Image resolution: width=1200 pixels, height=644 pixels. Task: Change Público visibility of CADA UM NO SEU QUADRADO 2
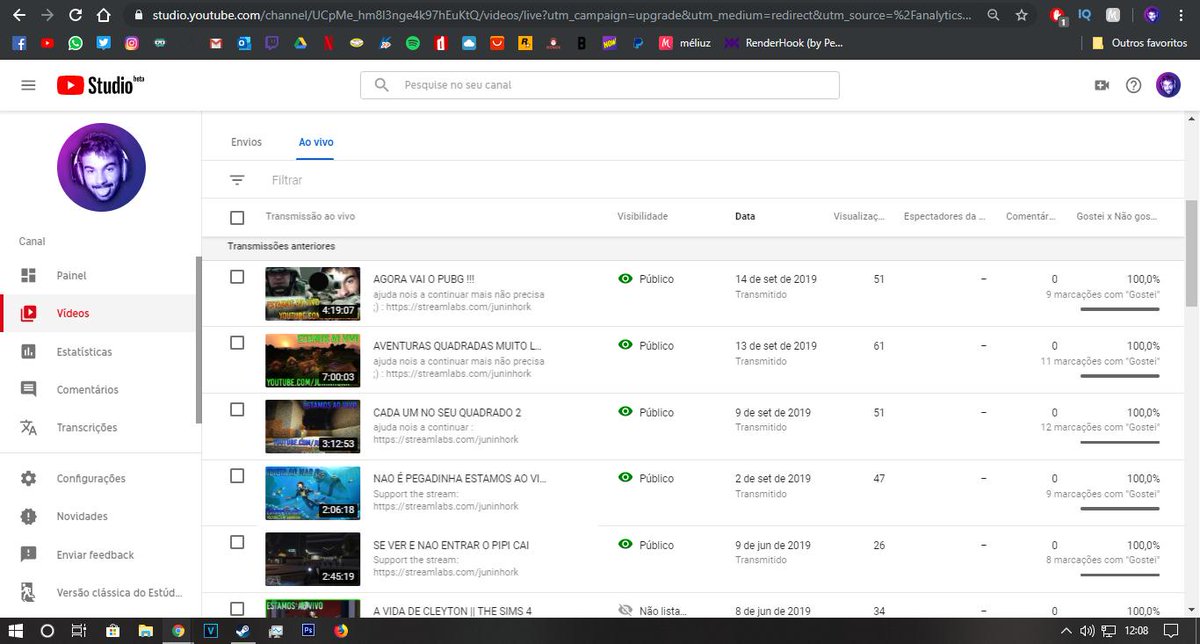point(646,412)
